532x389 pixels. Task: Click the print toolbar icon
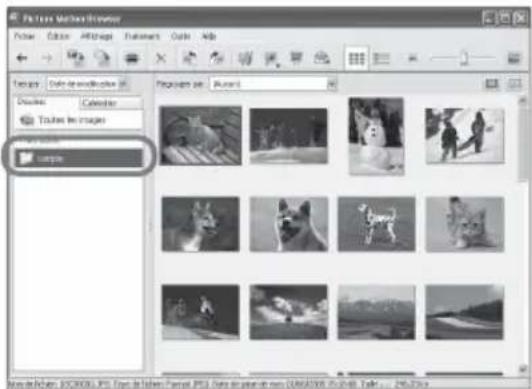[132, 59]
